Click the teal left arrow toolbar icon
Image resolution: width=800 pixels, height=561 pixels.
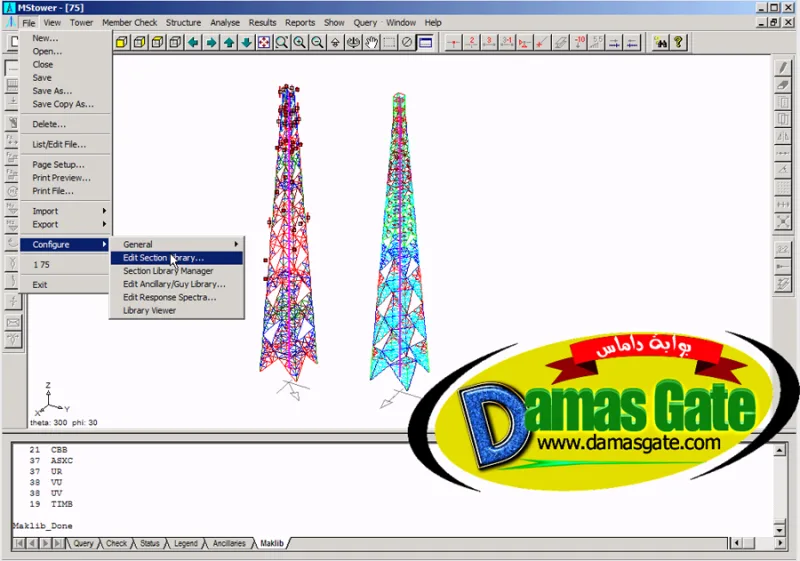click(193, 42)
